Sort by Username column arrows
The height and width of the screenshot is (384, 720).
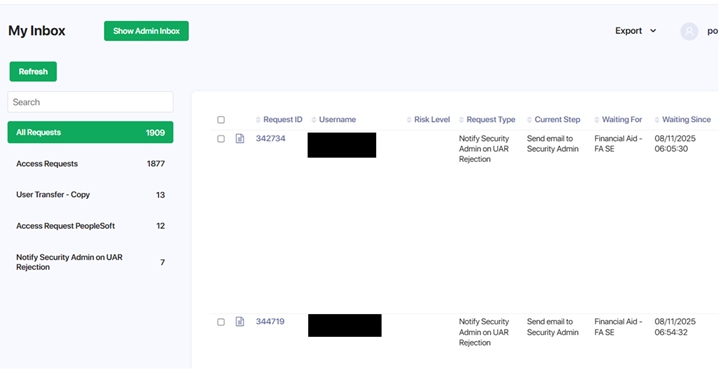pos(314,120)
